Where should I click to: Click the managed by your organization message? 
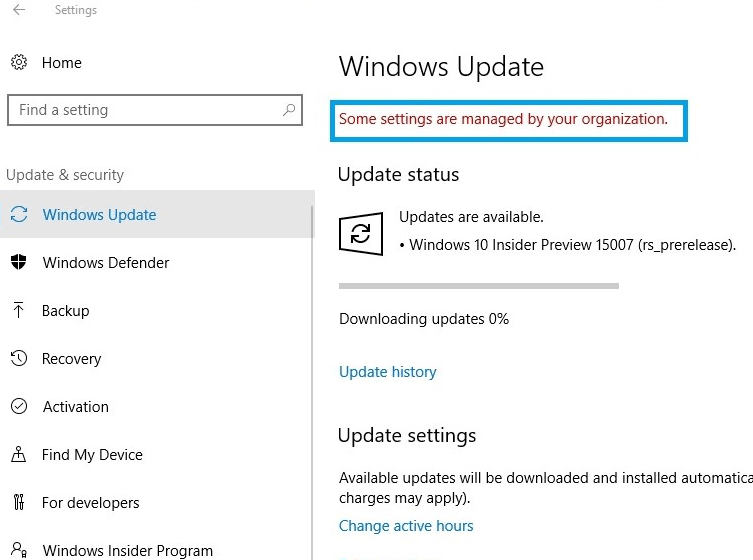click(503, 119)
